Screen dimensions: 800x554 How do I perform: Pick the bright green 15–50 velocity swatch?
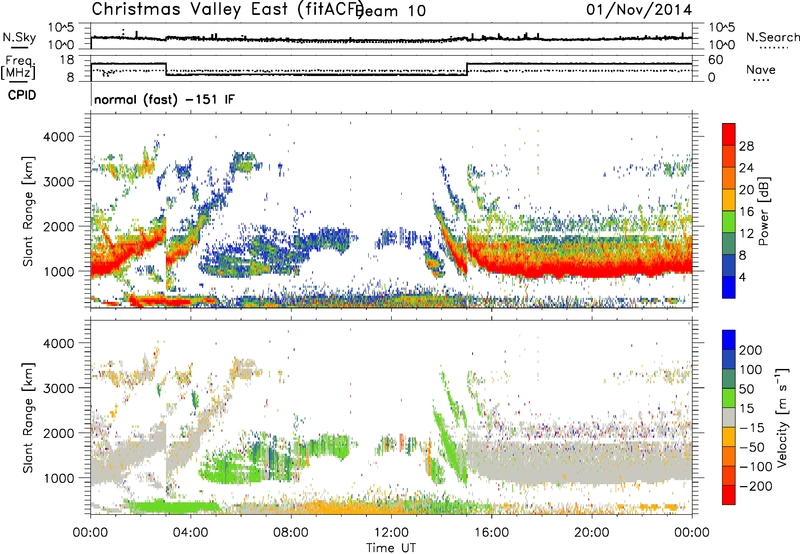729,398
